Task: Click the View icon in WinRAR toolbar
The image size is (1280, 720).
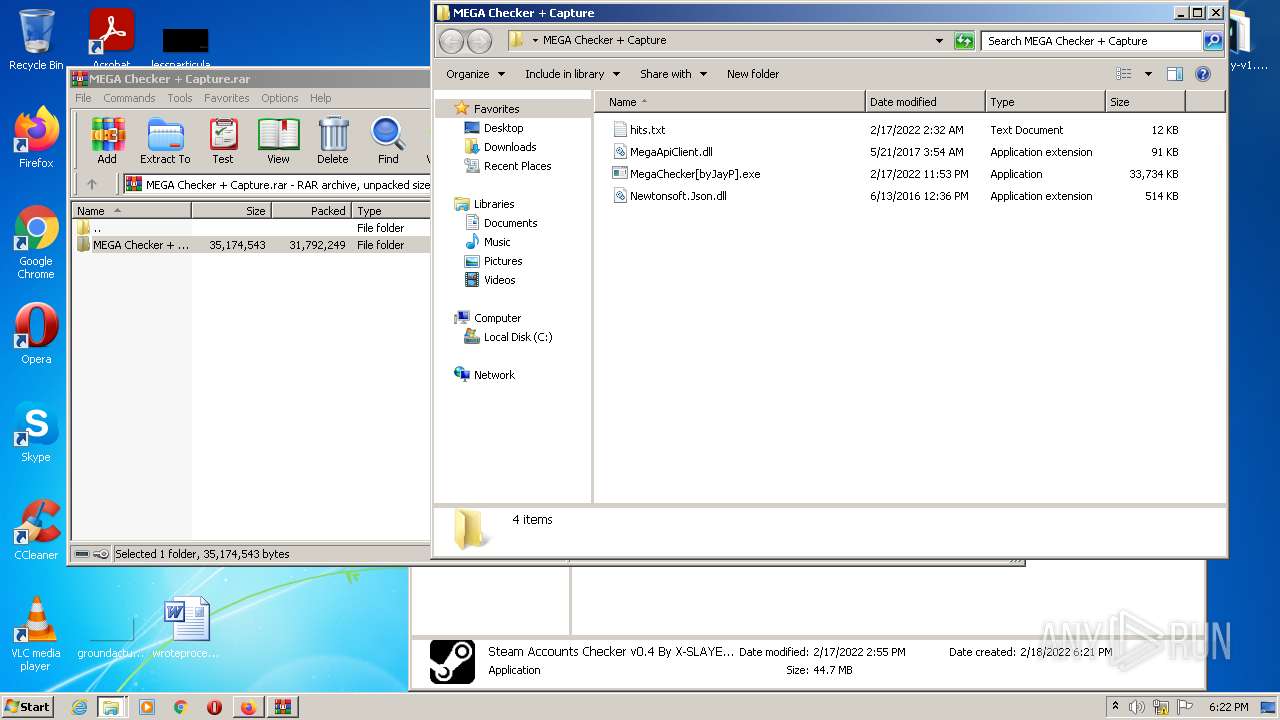Action: point(278,141)
